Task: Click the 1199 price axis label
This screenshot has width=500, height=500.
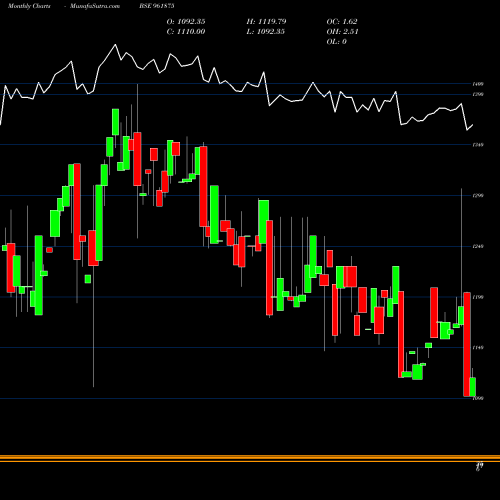Action: (478, 297)
